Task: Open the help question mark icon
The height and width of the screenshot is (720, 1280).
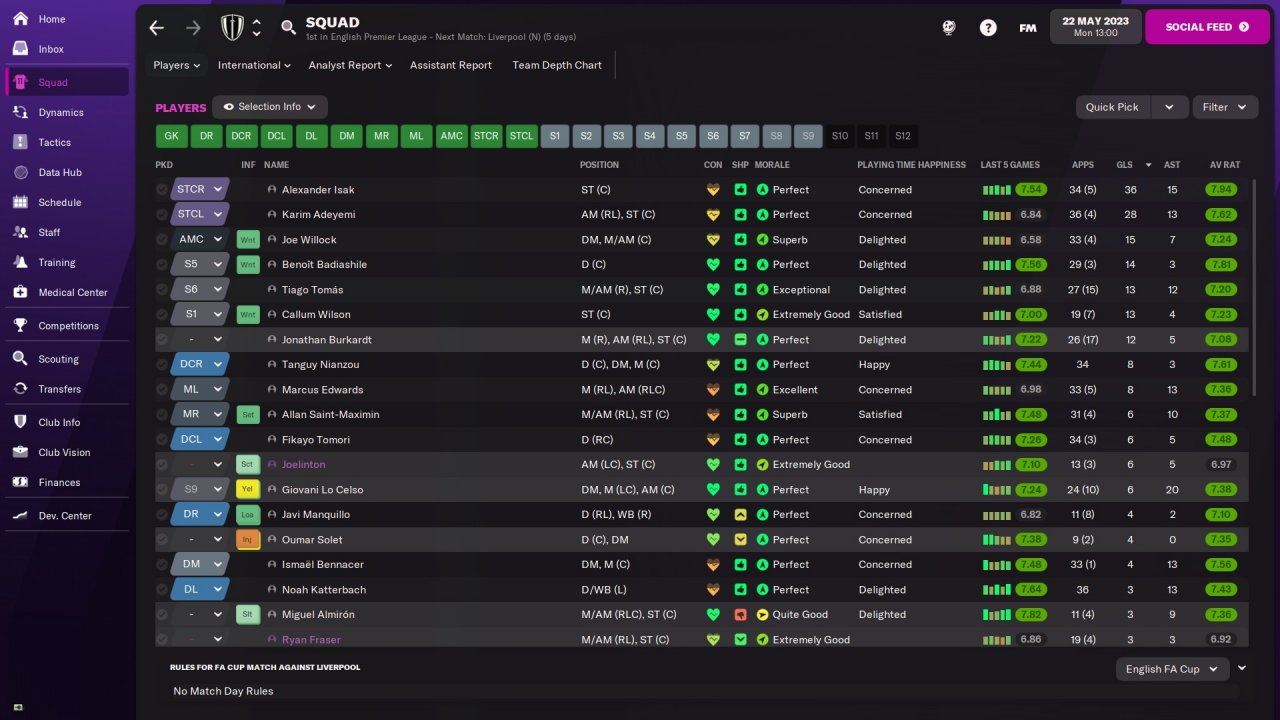Action: click(988, 28)
